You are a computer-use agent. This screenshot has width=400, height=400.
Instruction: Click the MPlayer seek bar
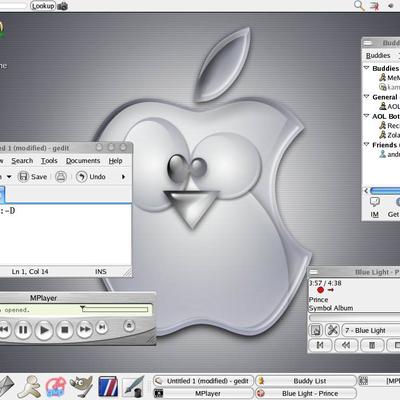click(x=115, y=309)
